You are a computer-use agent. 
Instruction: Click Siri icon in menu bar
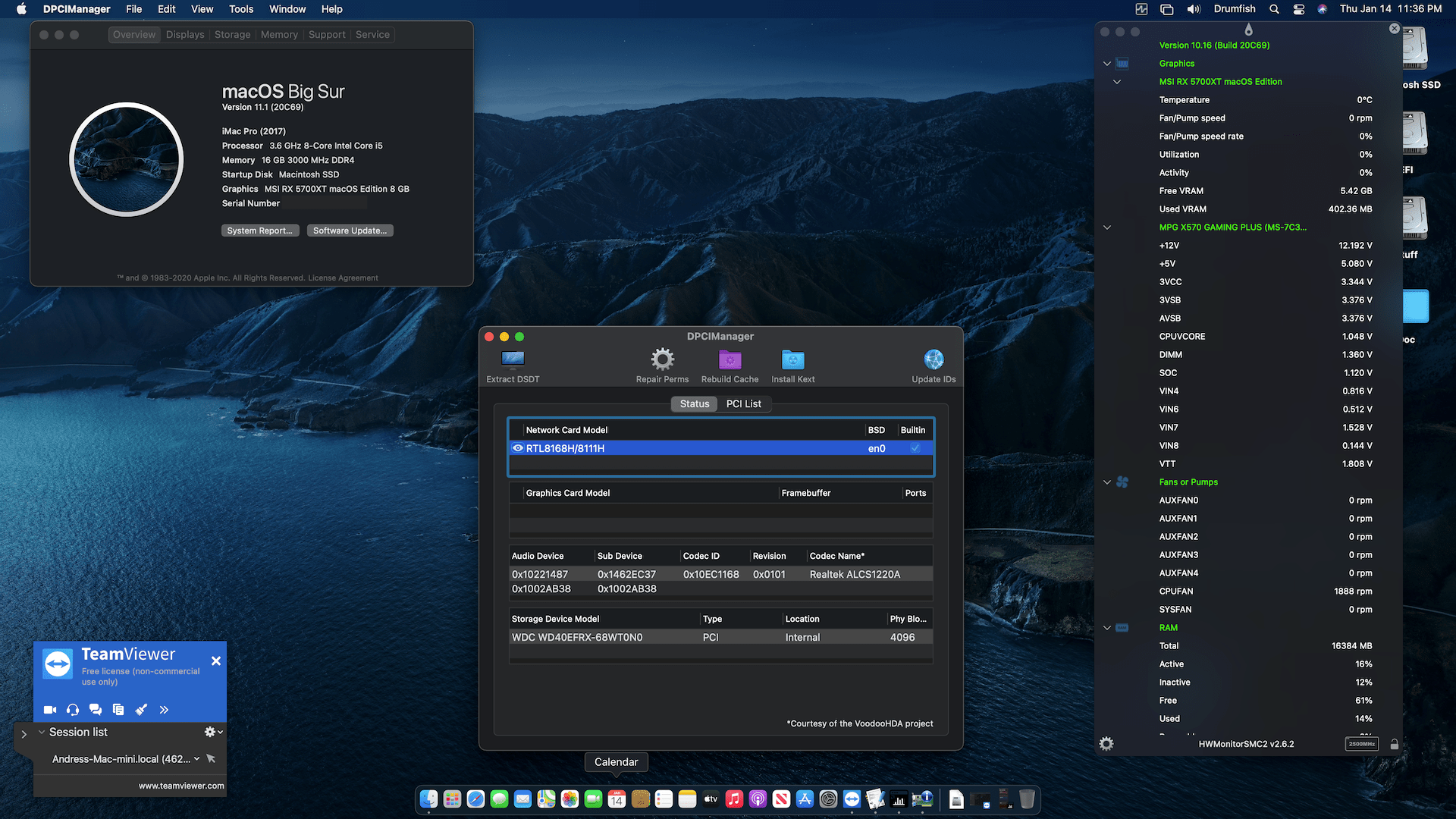pos(1323,9)
